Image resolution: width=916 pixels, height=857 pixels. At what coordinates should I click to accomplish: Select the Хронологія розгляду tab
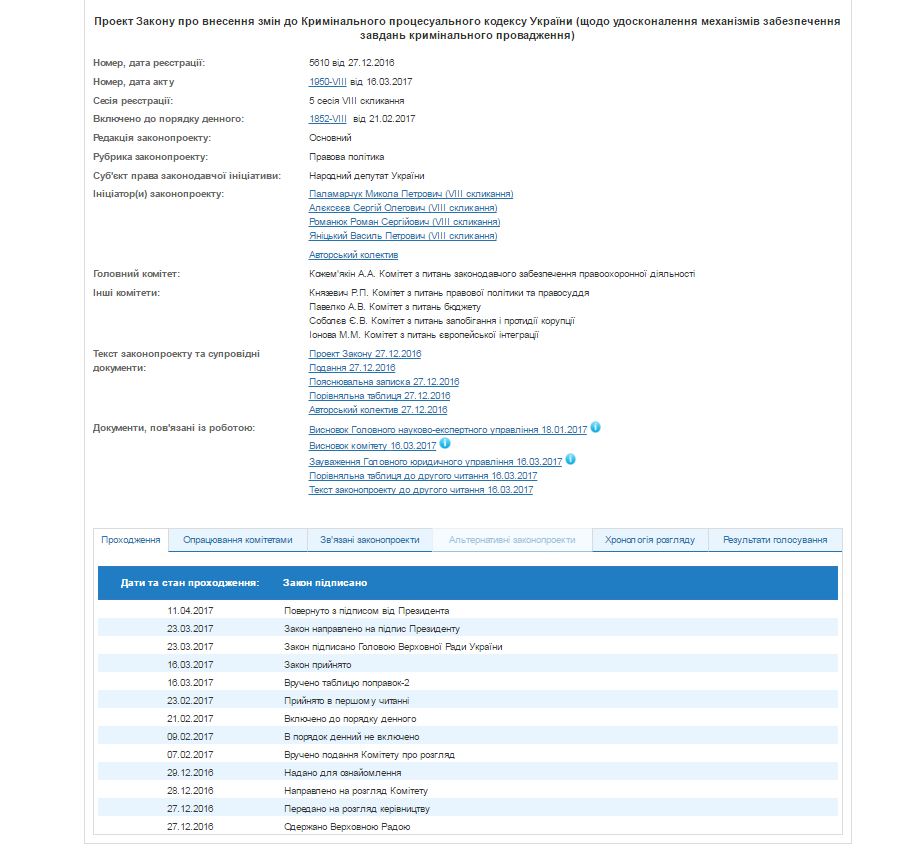pos(650,540)
